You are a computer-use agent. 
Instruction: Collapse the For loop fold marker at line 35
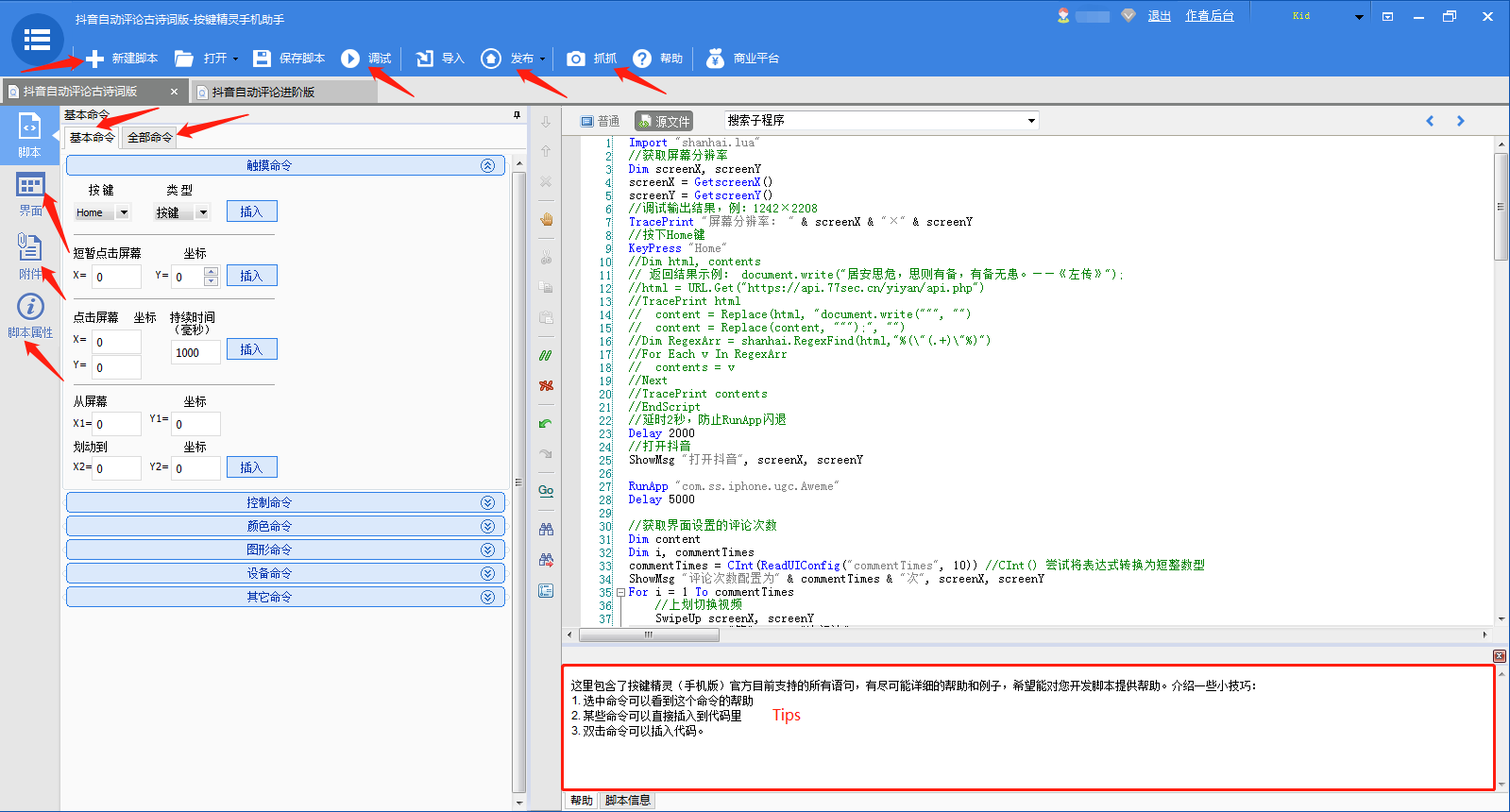point(620,593)
